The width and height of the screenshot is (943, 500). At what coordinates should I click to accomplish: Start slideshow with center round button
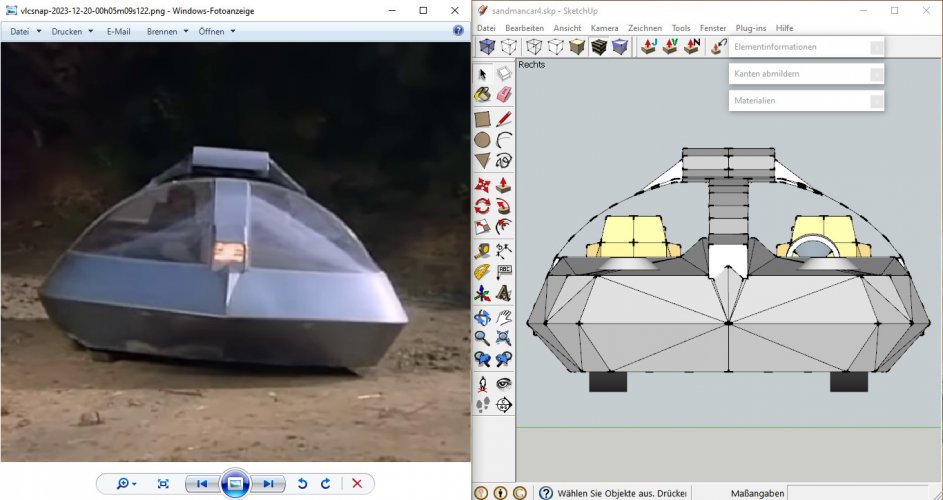pyautogui.click(x=235, y=484)
